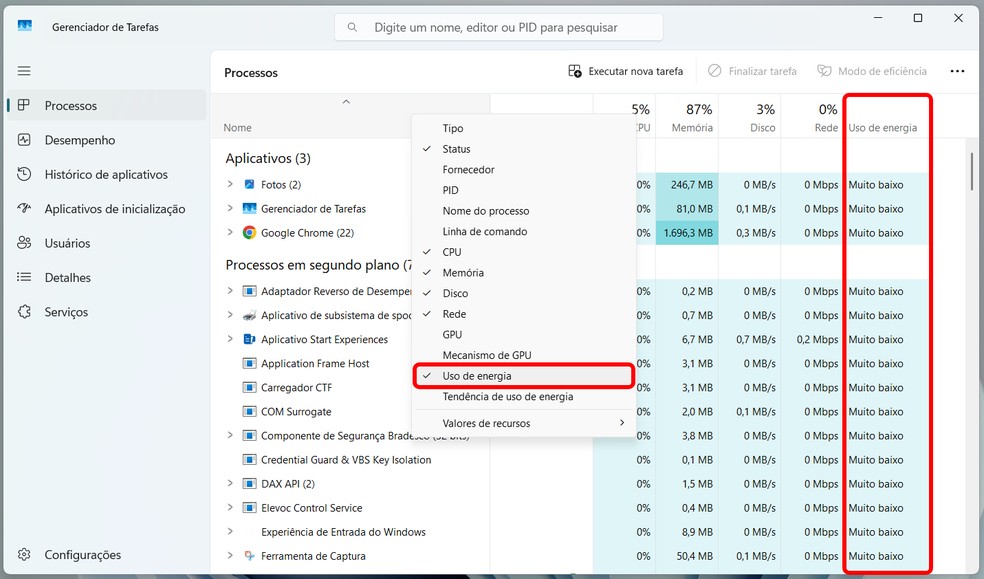Open Configurações gear at bottom left
This screenshot has width=984, height=579.
pos(82,555)
